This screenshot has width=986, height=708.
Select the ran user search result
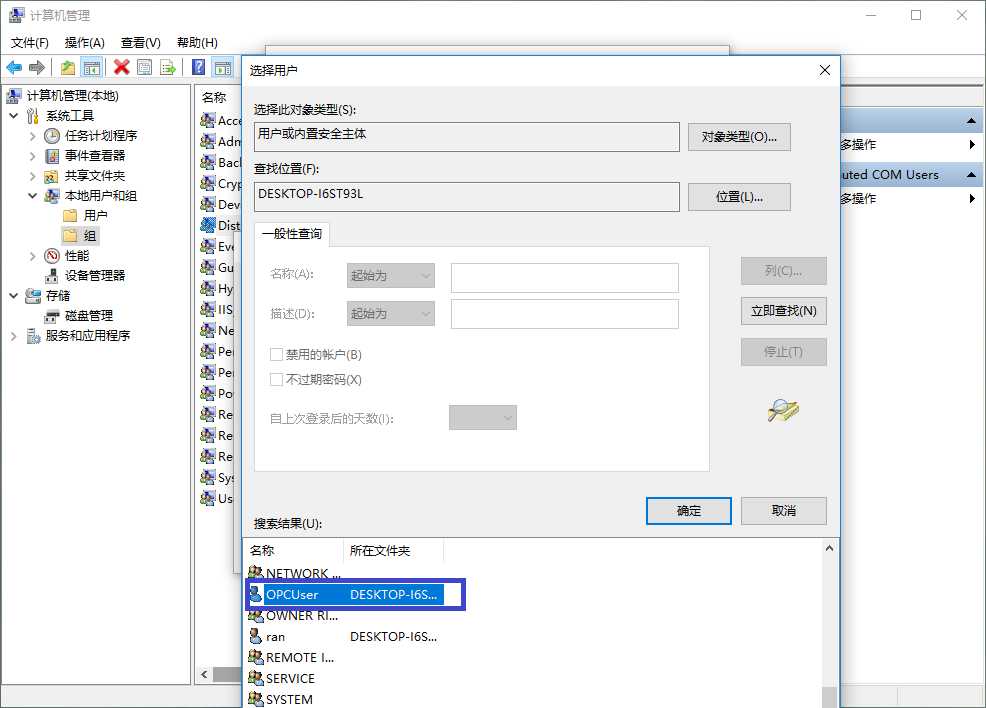click(x=343, y=636)
